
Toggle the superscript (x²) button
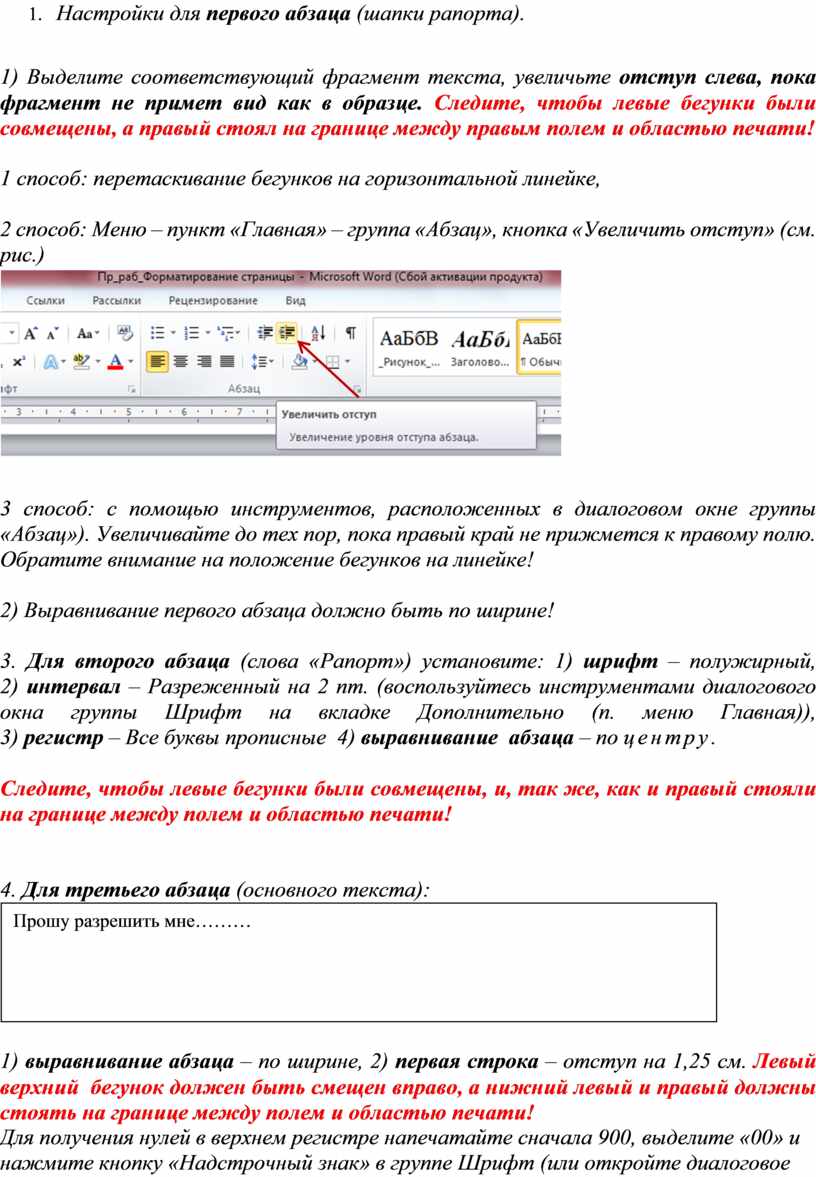click(18, 361)
